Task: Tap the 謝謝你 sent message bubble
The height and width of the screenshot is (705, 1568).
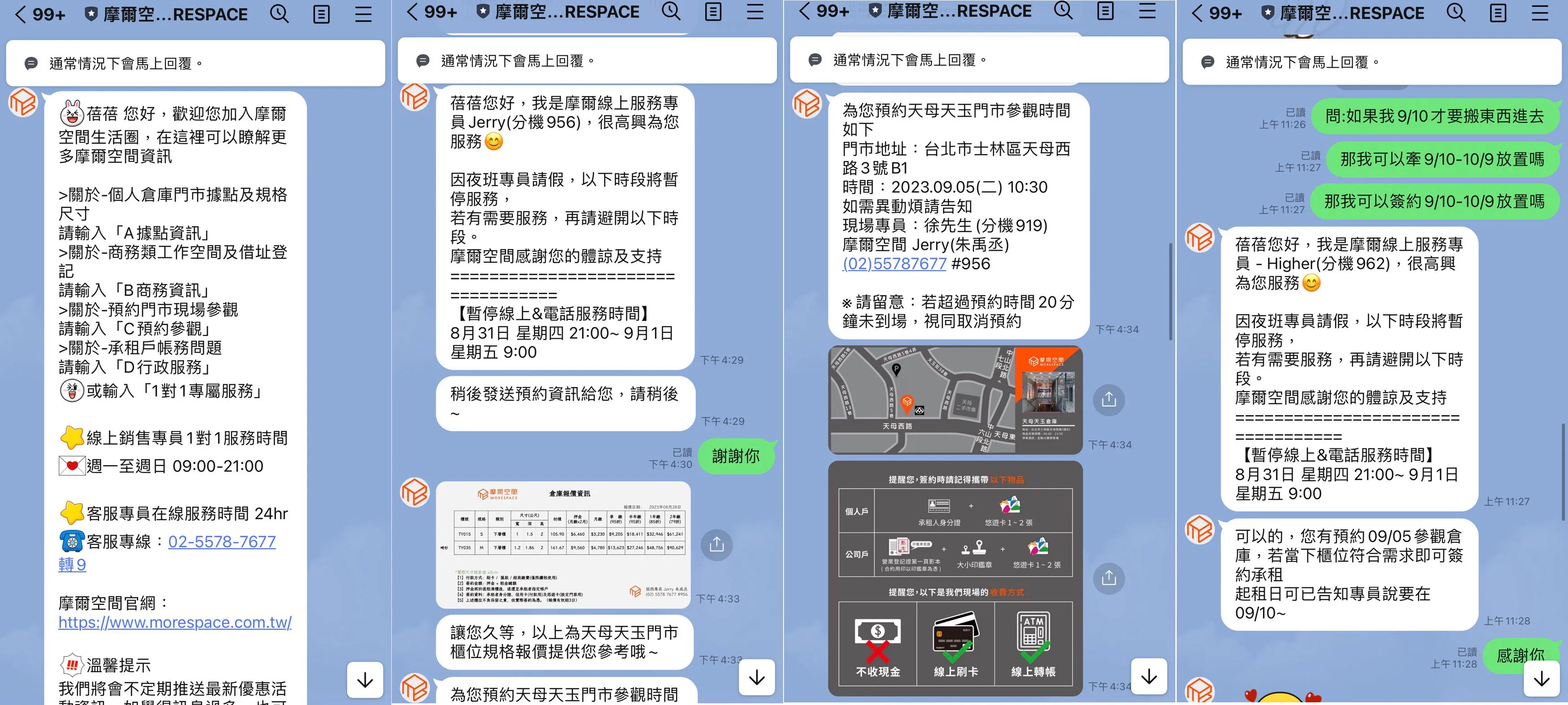Action: pyautogui.click(x=735, y=456)
